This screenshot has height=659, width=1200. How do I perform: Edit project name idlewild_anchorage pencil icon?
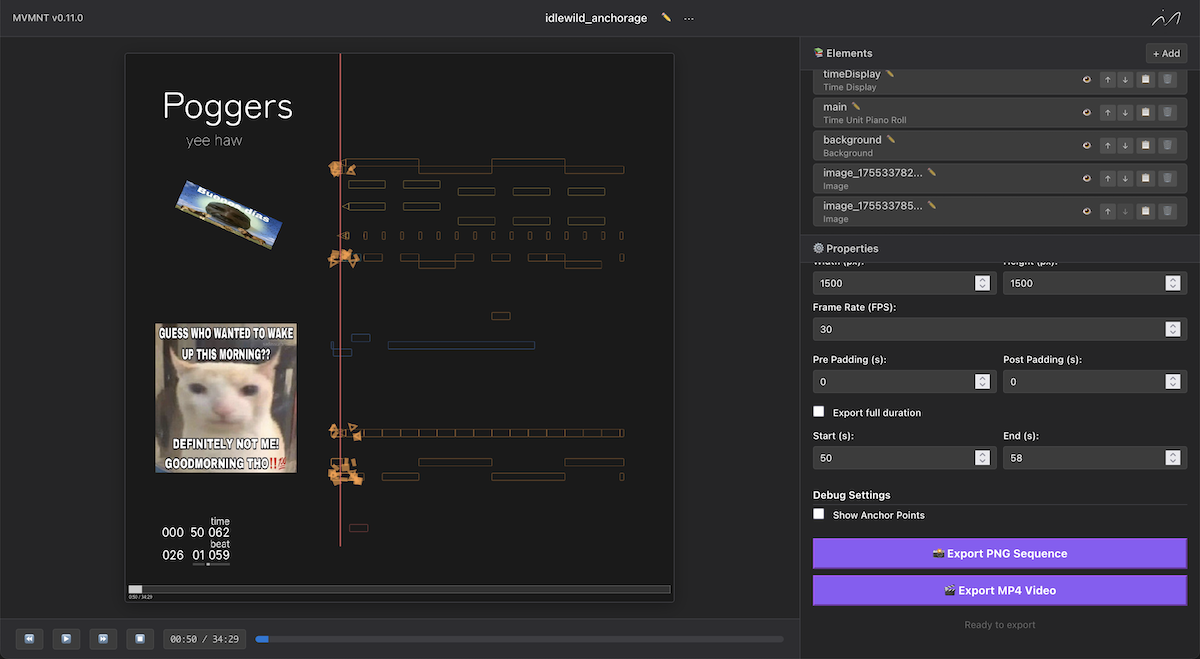[666, 18]
